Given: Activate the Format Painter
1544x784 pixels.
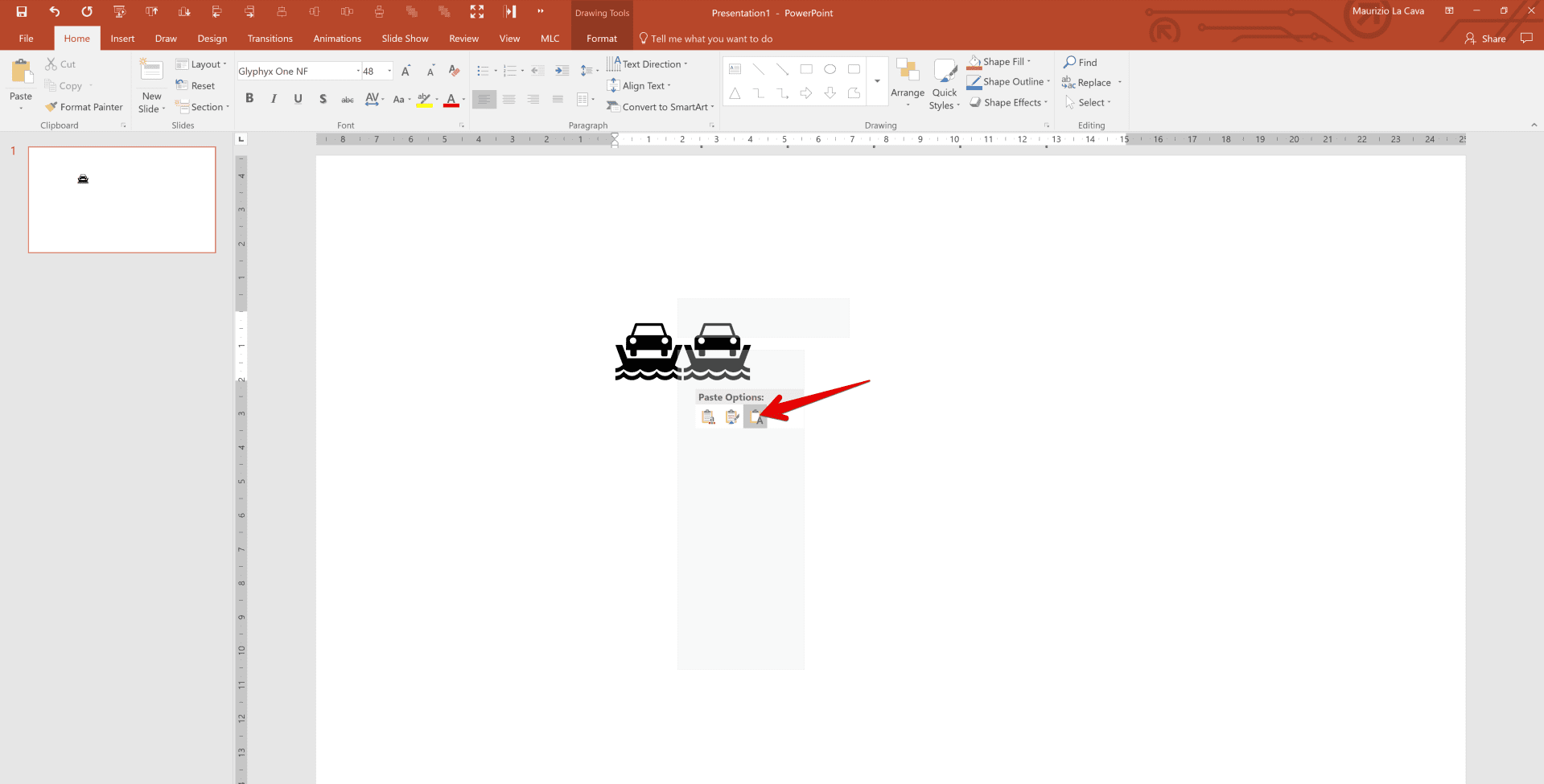Looking at the screenshot, I should pyautogui.click(x=84, y=106).
